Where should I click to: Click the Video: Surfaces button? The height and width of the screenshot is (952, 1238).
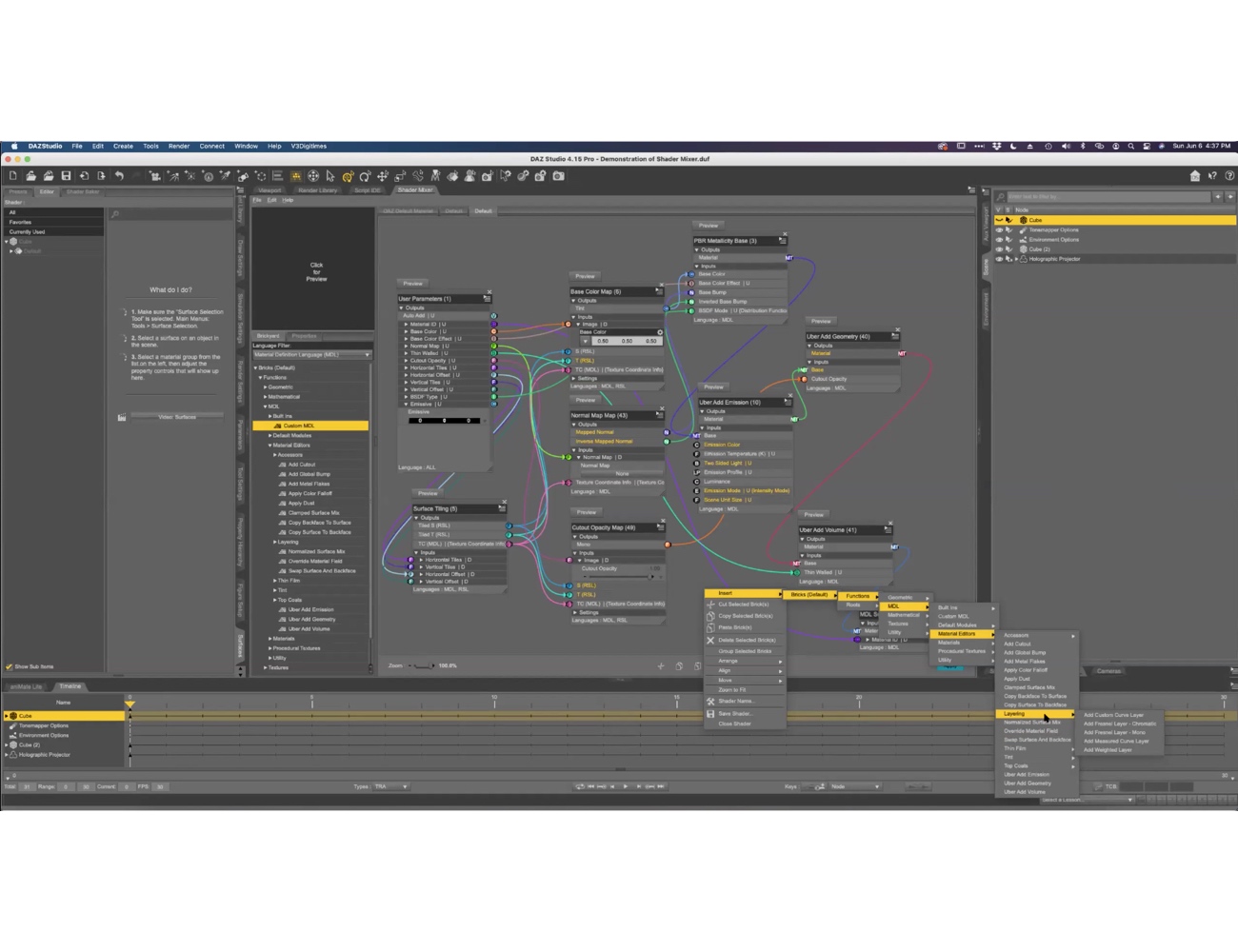pos(177,417)
